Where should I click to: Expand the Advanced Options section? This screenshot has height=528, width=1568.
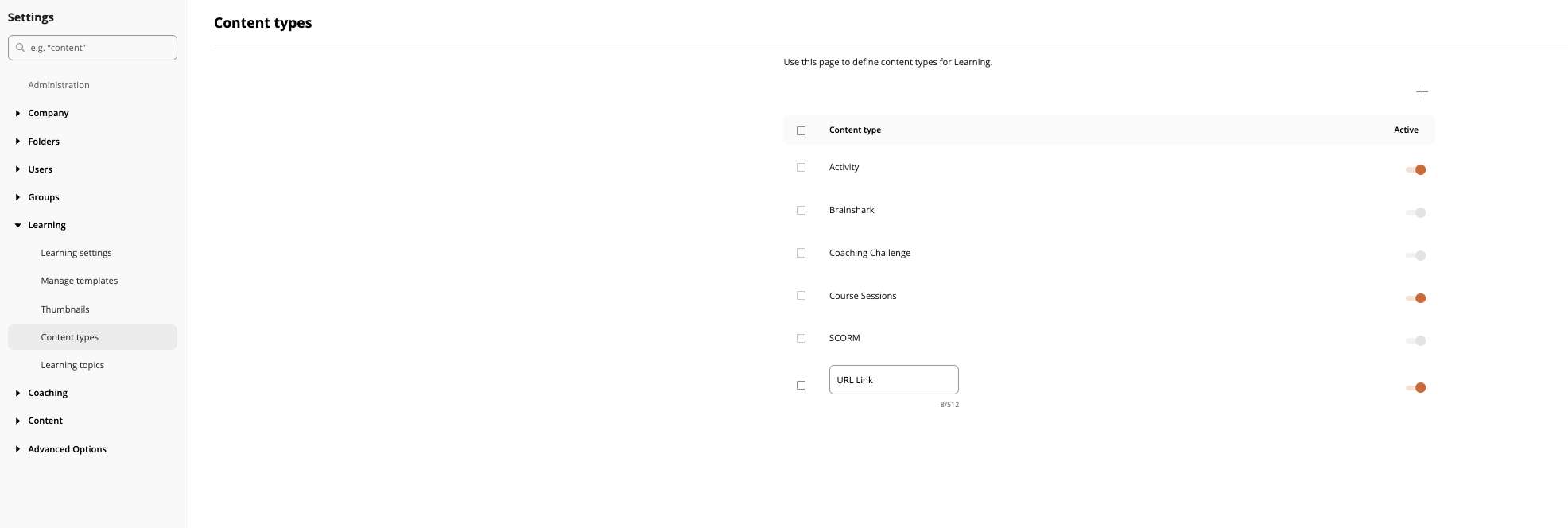click(x=17, y=449)
